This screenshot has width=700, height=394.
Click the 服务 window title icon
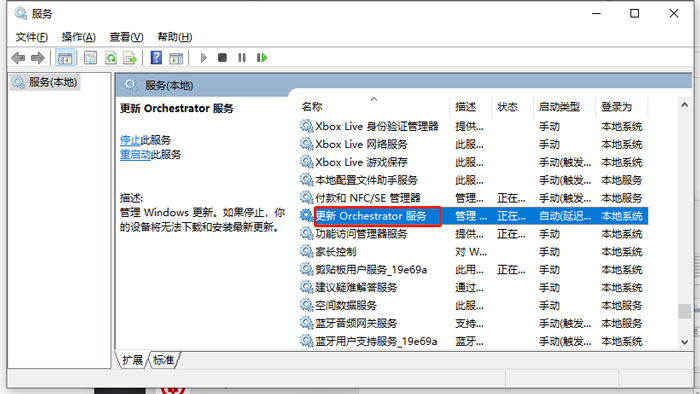pos(21,13)
